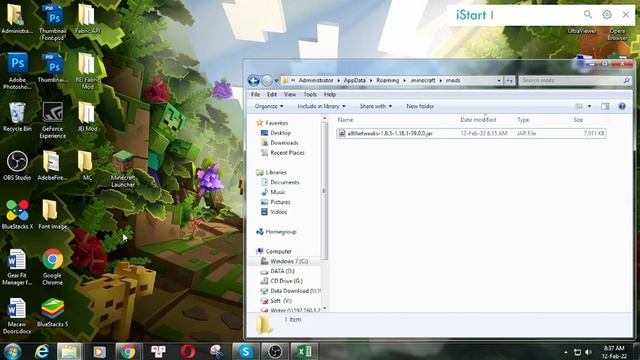The width and height of the screenshot is (640, 360).
Task: Expand Include in library dropdown
Action: pyautogui.click(x=321, y=106)
